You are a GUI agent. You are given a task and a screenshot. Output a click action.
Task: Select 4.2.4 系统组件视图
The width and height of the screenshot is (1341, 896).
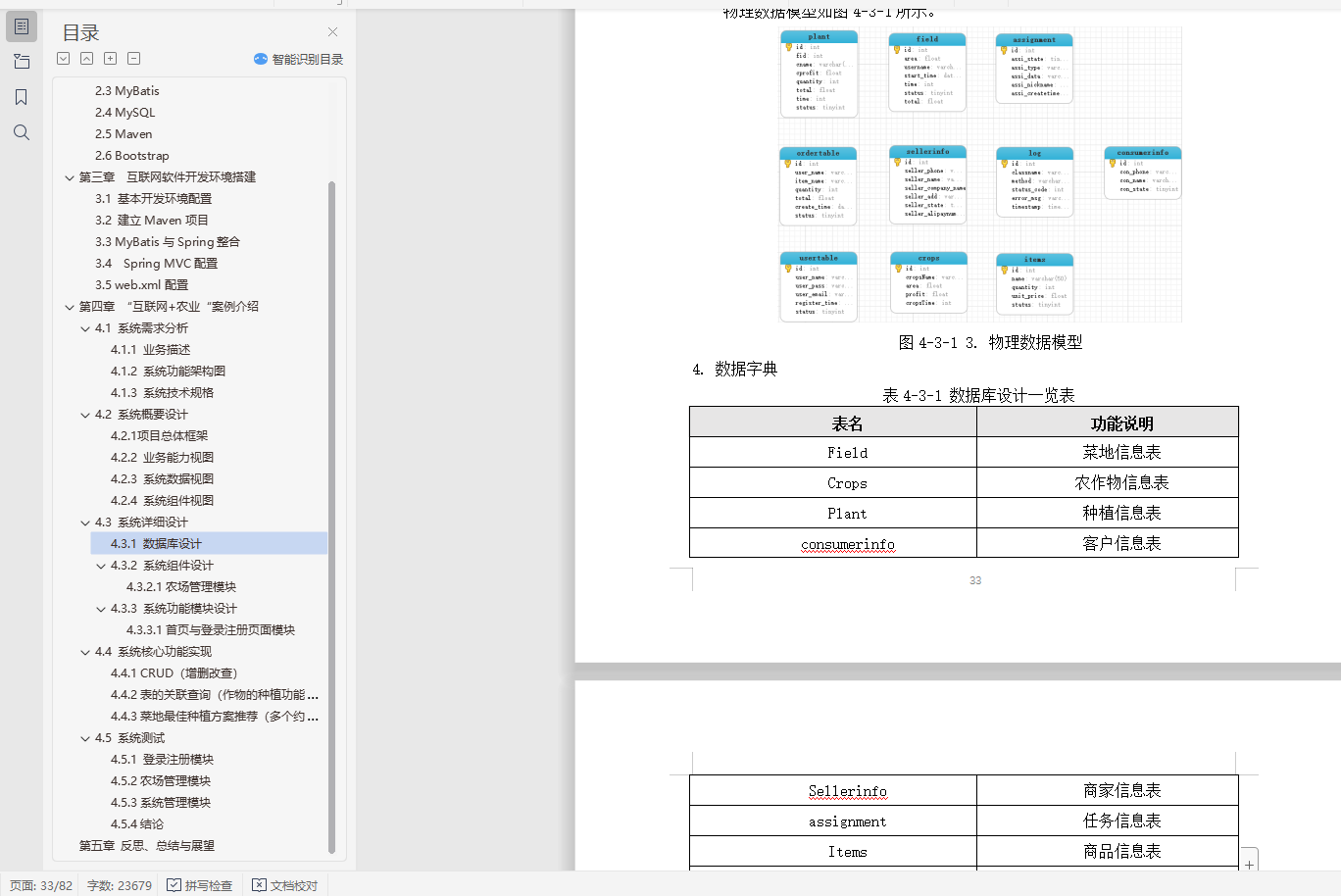pos(162,501)
